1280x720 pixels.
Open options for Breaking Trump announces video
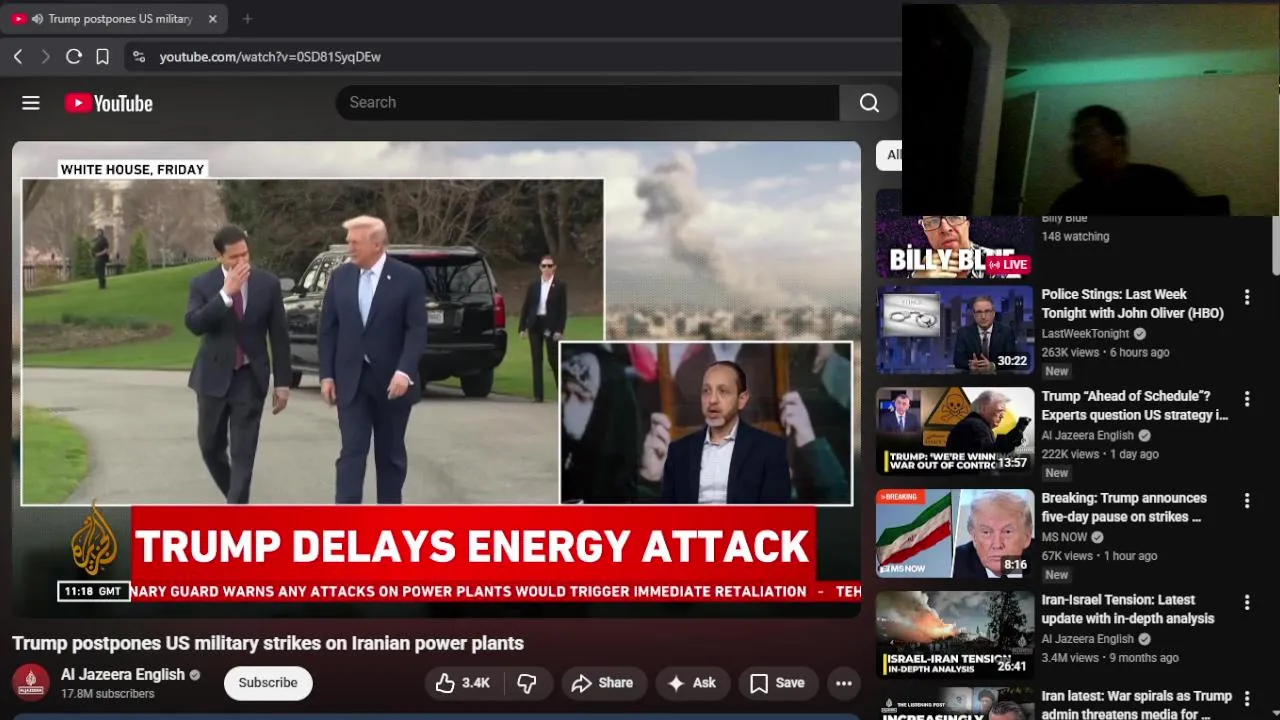click(1247, 501)
